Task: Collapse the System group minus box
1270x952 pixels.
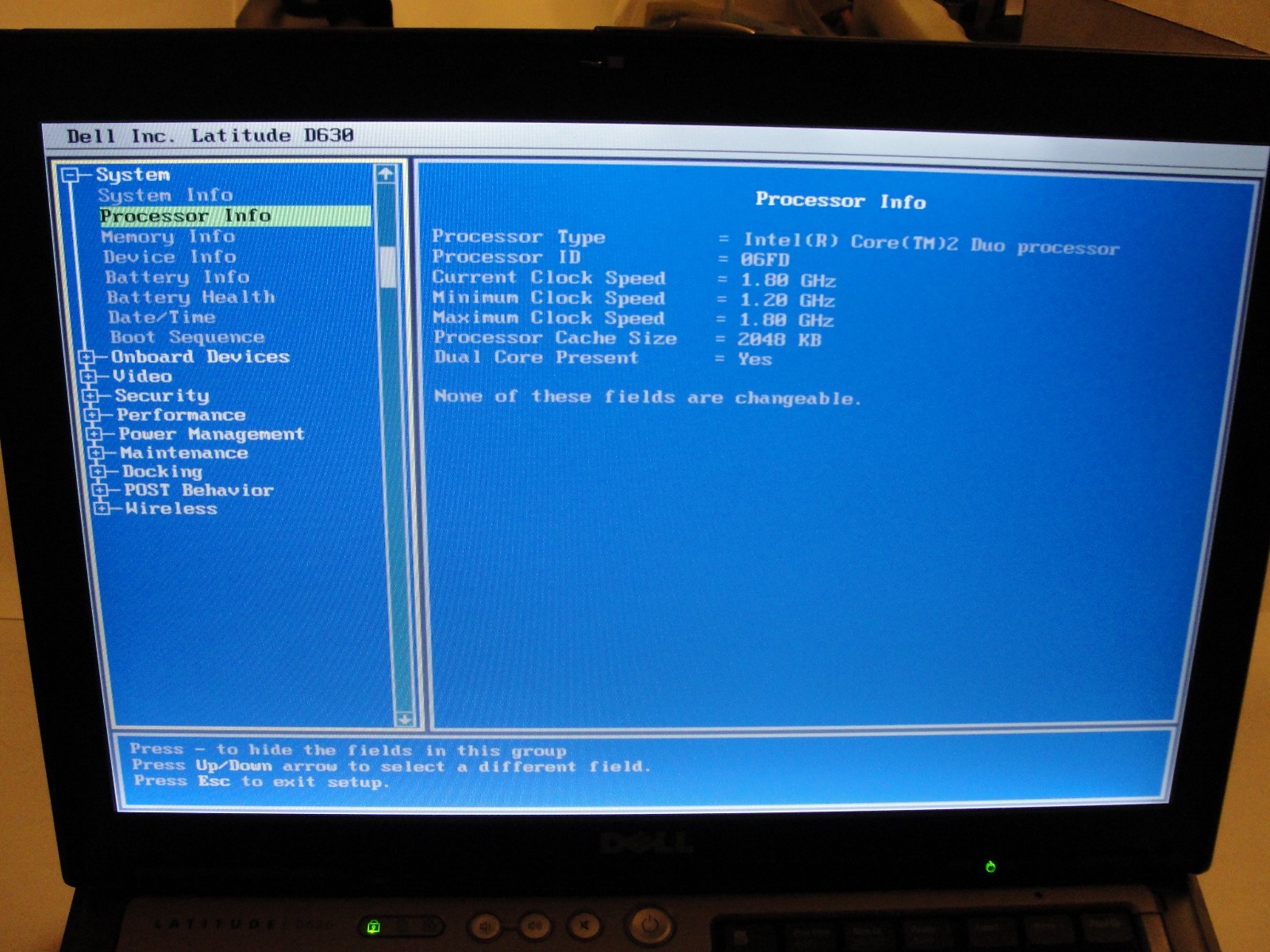Action: (x=71, y=175)
